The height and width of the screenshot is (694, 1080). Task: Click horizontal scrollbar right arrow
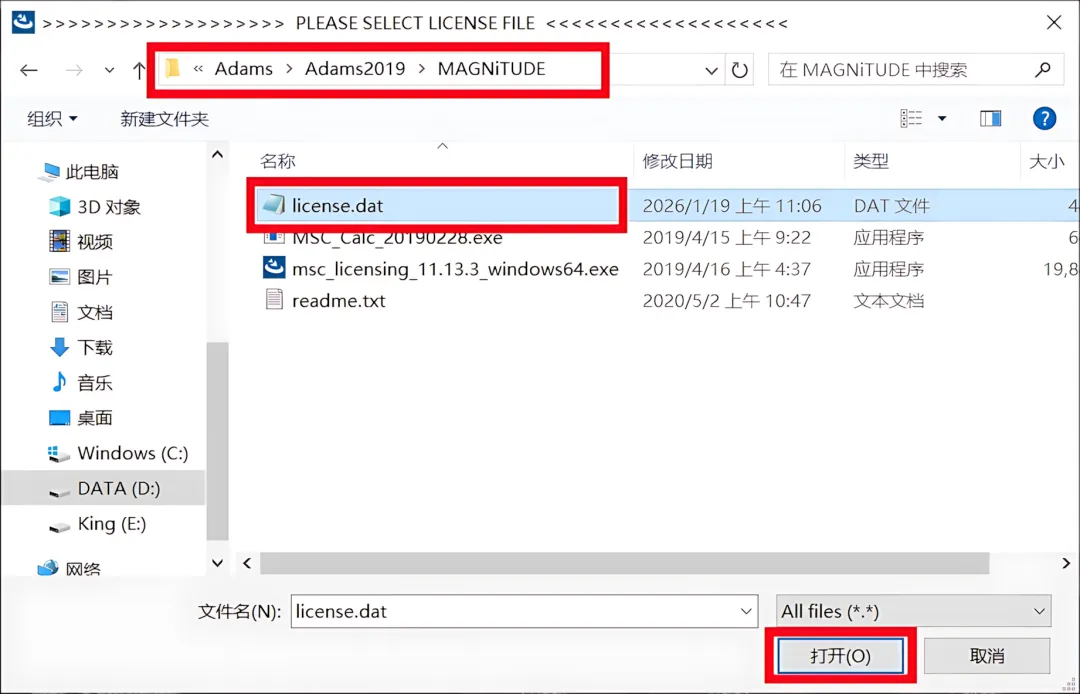click(x=1066, y=563)
